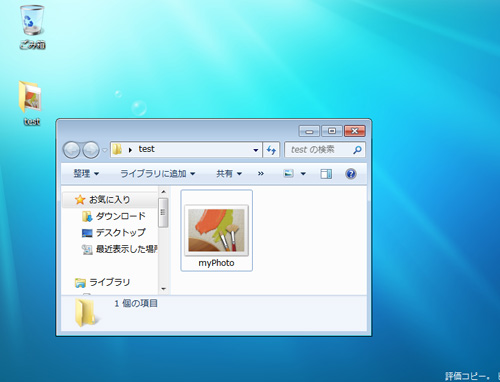Minimize the test explorer window

point(309,131)
